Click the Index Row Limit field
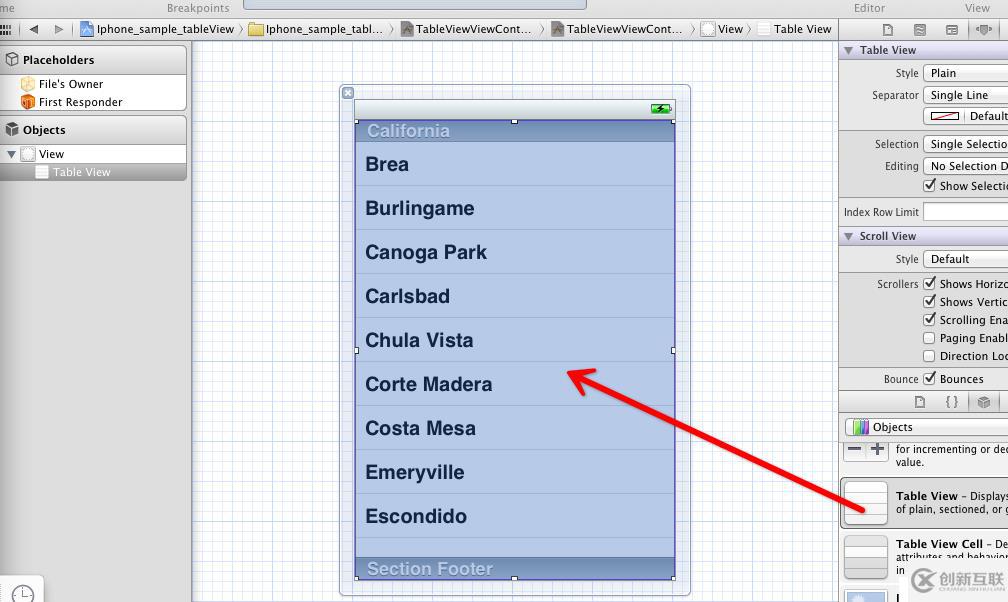 pos(966,212)
